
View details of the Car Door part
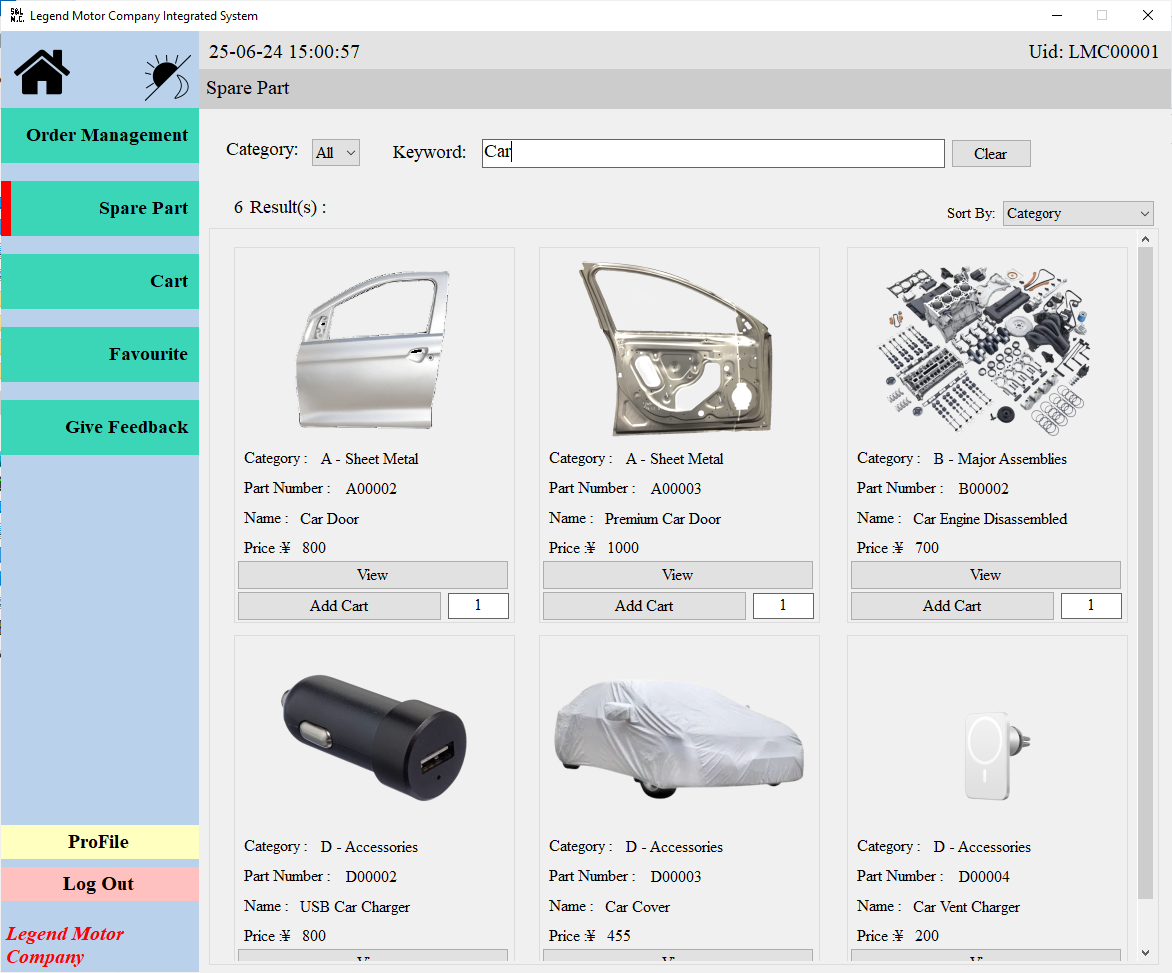click(x=372, y=574)
